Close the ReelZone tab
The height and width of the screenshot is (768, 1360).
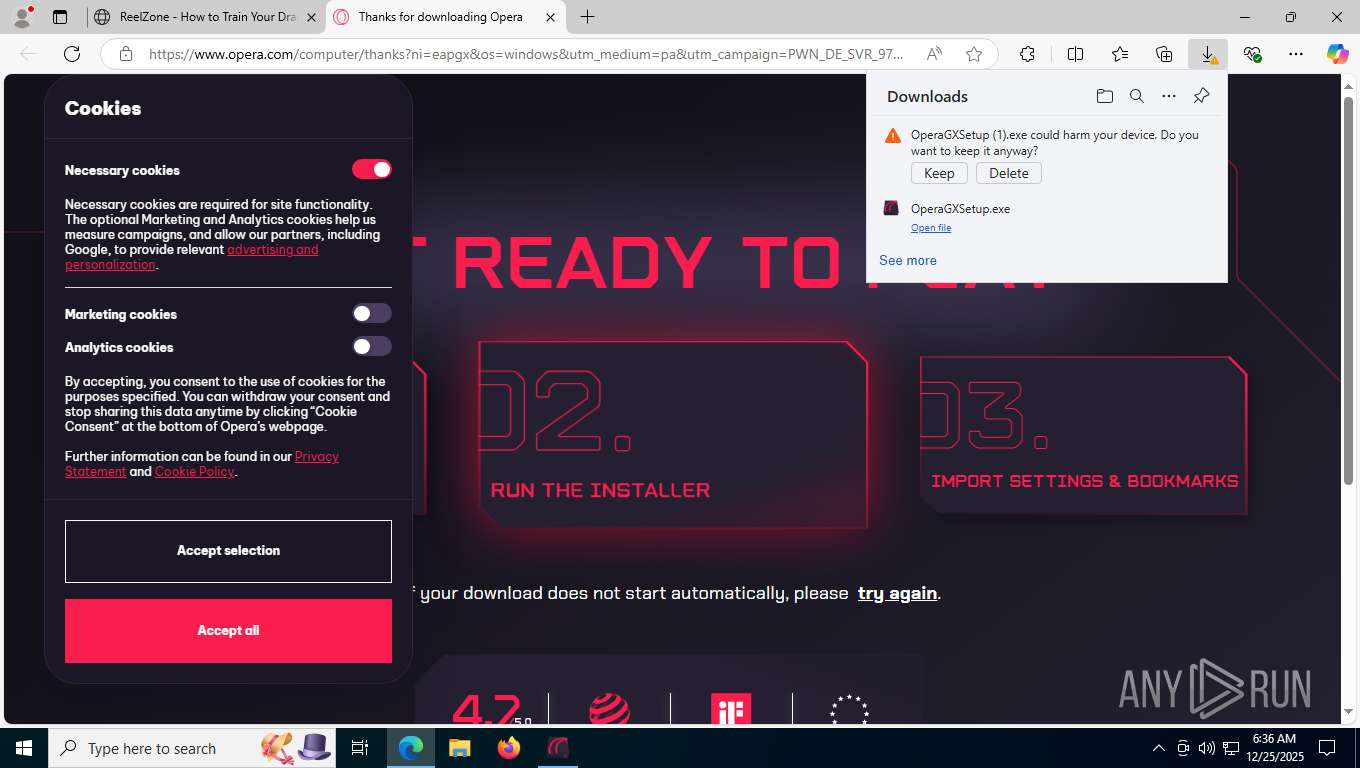[x=311, y=17]
